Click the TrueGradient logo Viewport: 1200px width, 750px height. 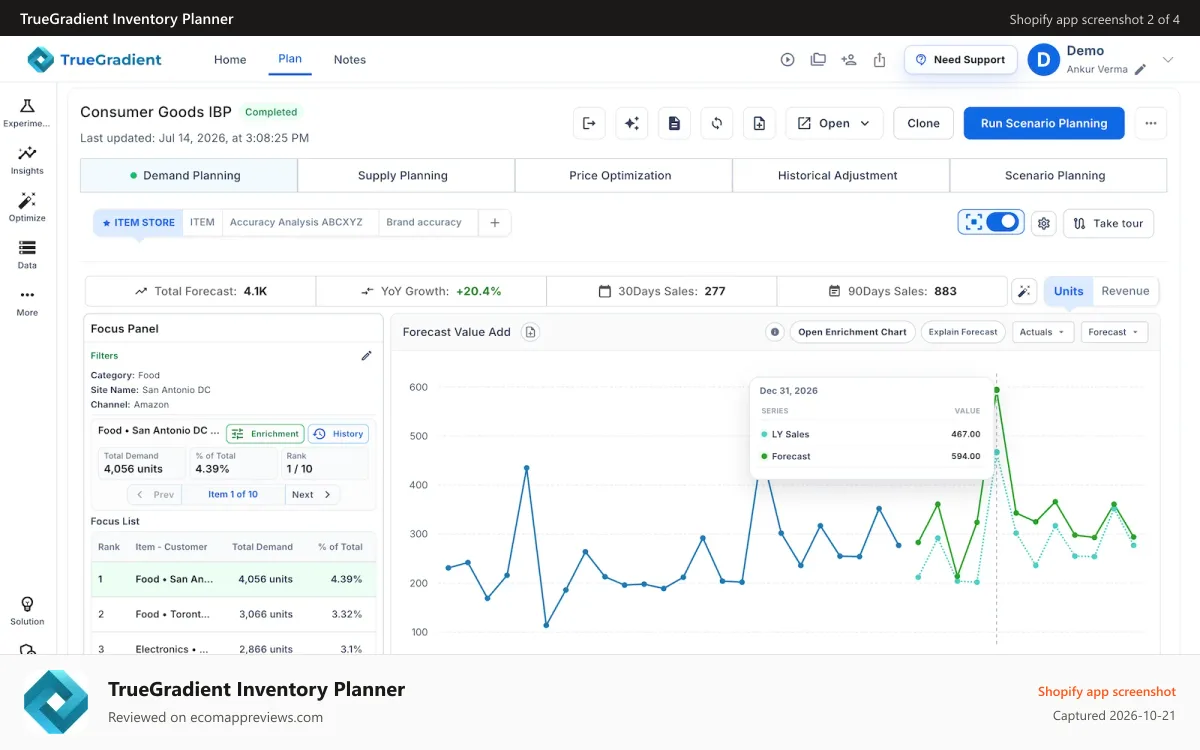click(x=95, y=59)
